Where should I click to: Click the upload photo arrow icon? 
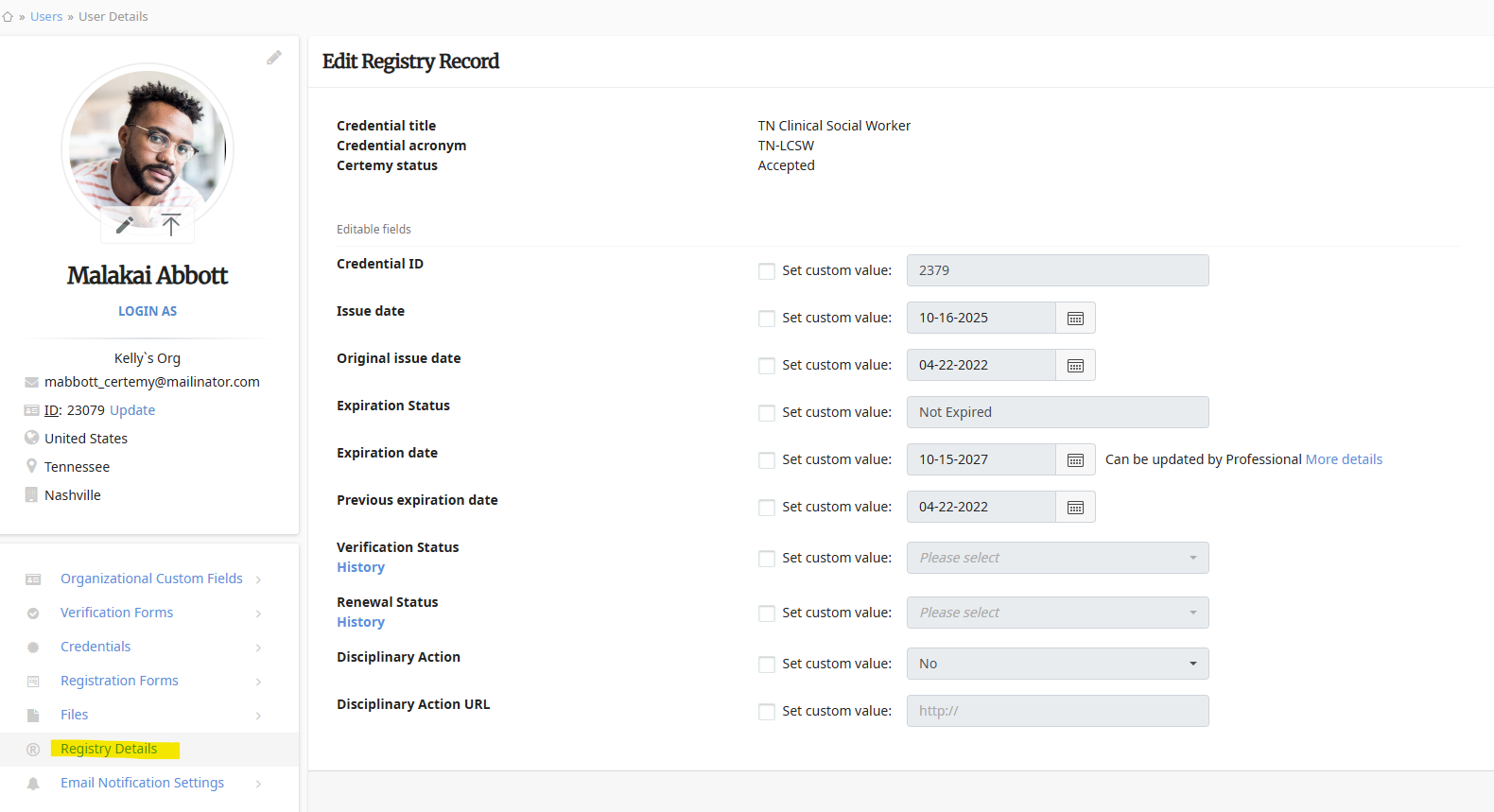click(171, 225)
